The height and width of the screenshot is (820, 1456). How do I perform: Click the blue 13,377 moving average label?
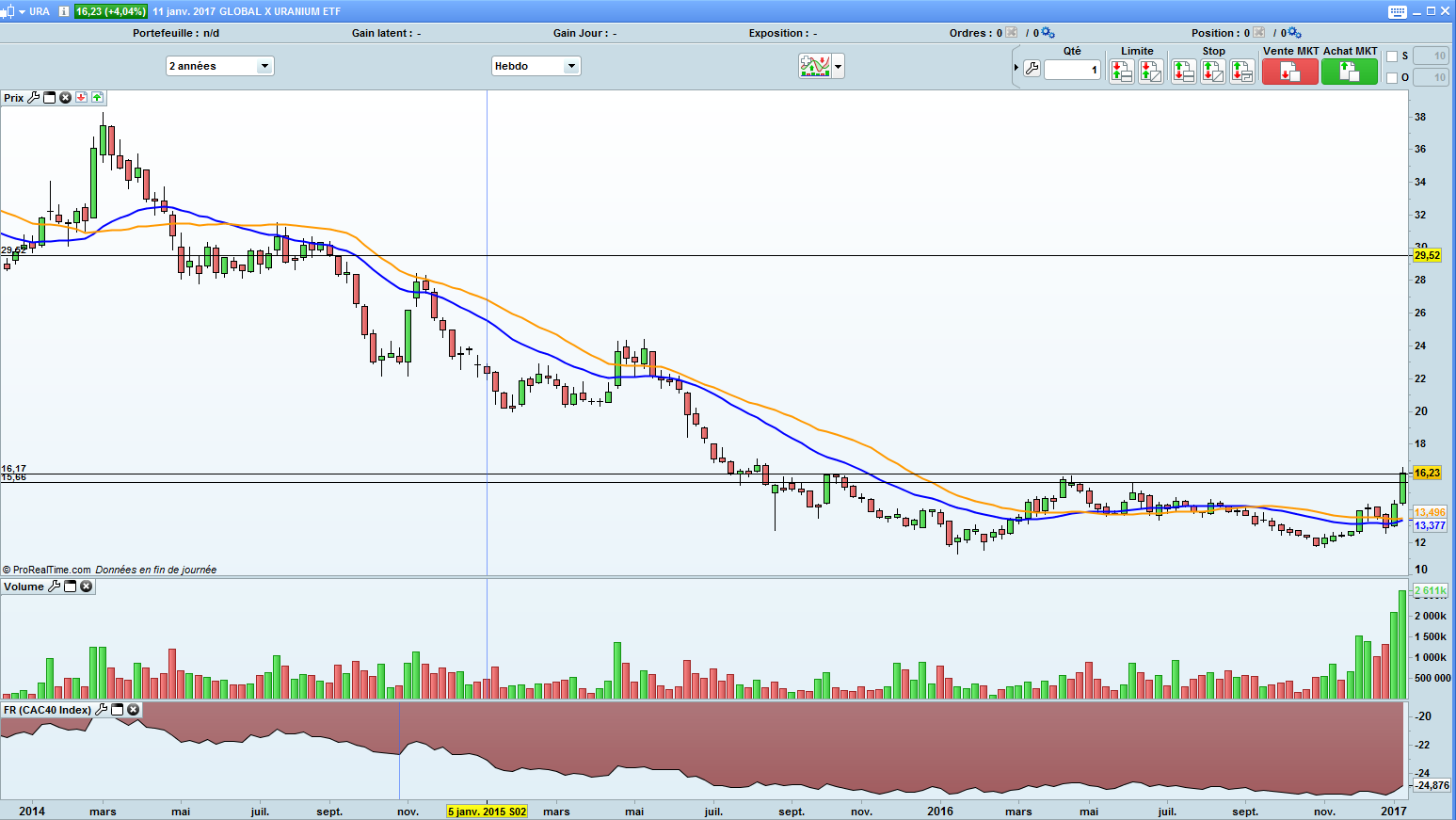(1430, 525)
